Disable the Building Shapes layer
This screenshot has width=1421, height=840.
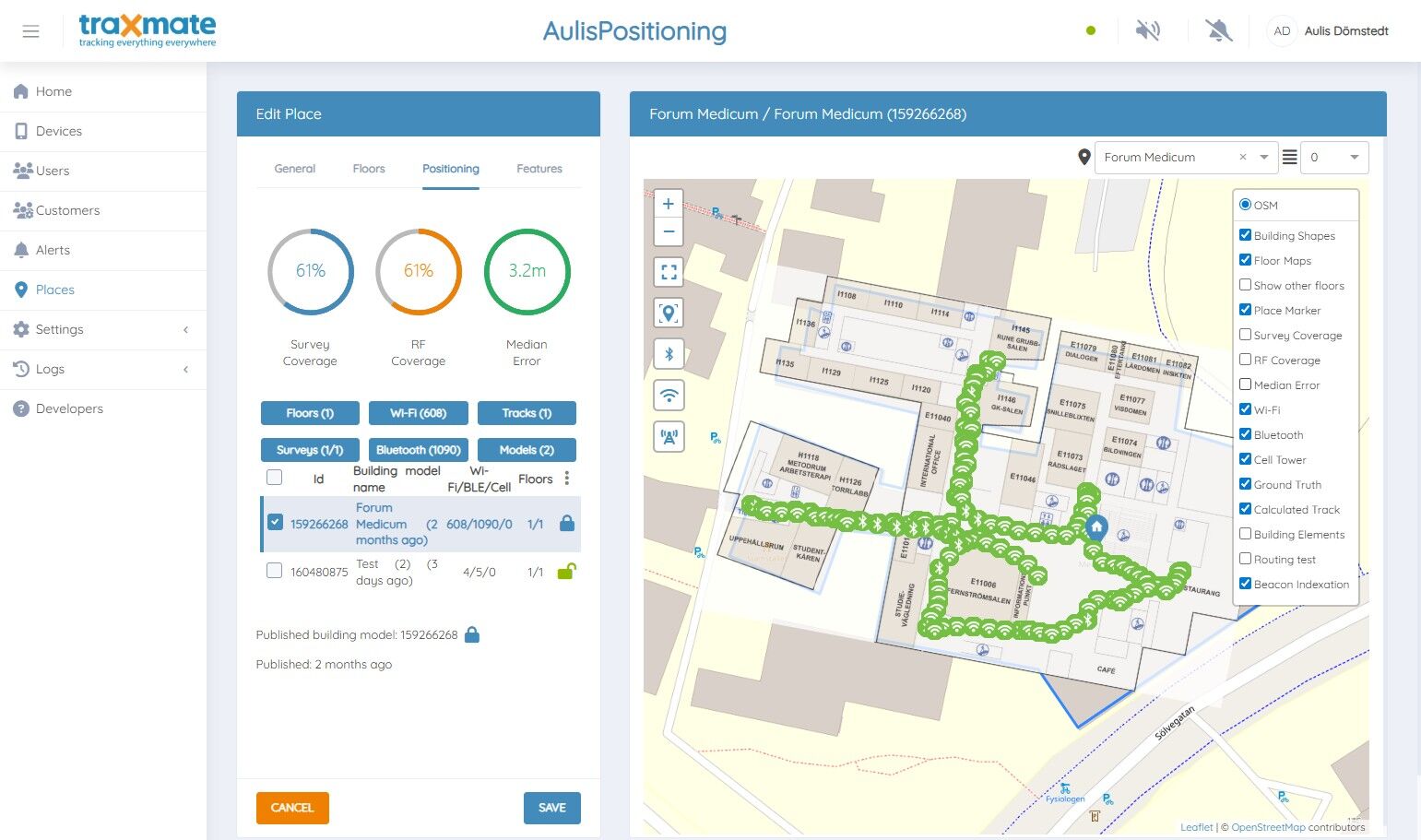(x=1246, y=235)
